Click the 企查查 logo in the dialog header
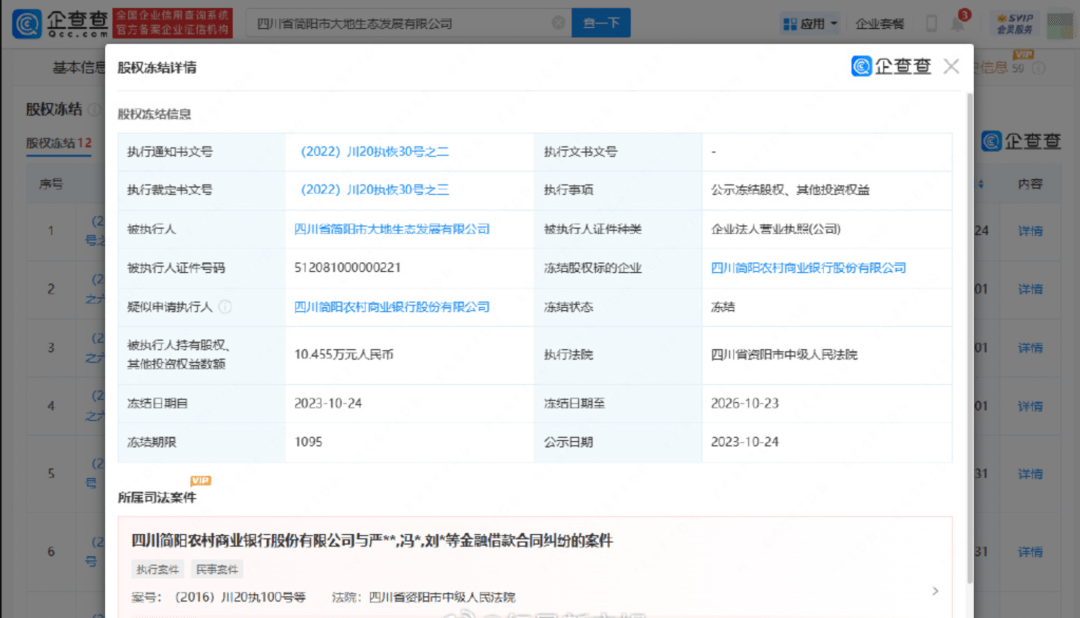 pos(891,67)
